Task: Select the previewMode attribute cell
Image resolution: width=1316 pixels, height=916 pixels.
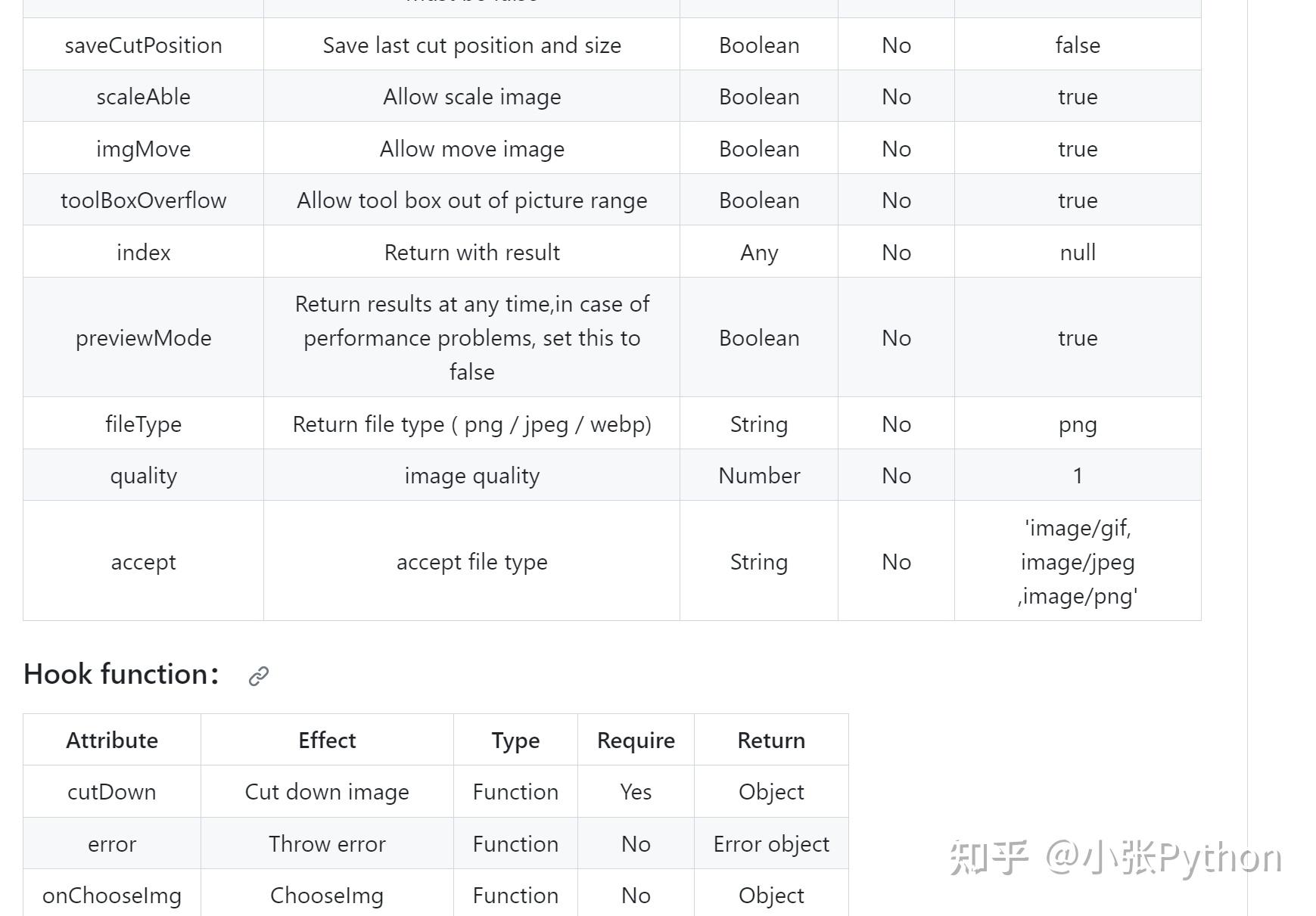Action: 143,338
